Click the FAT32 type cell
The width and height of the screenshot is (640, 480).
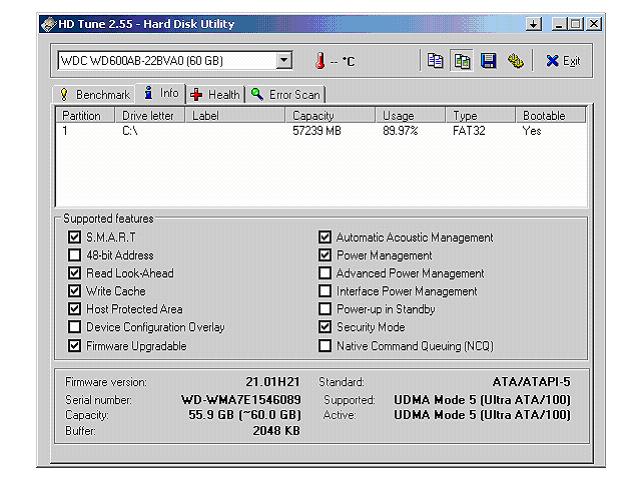pyautogui.click(x=469, y=131)
